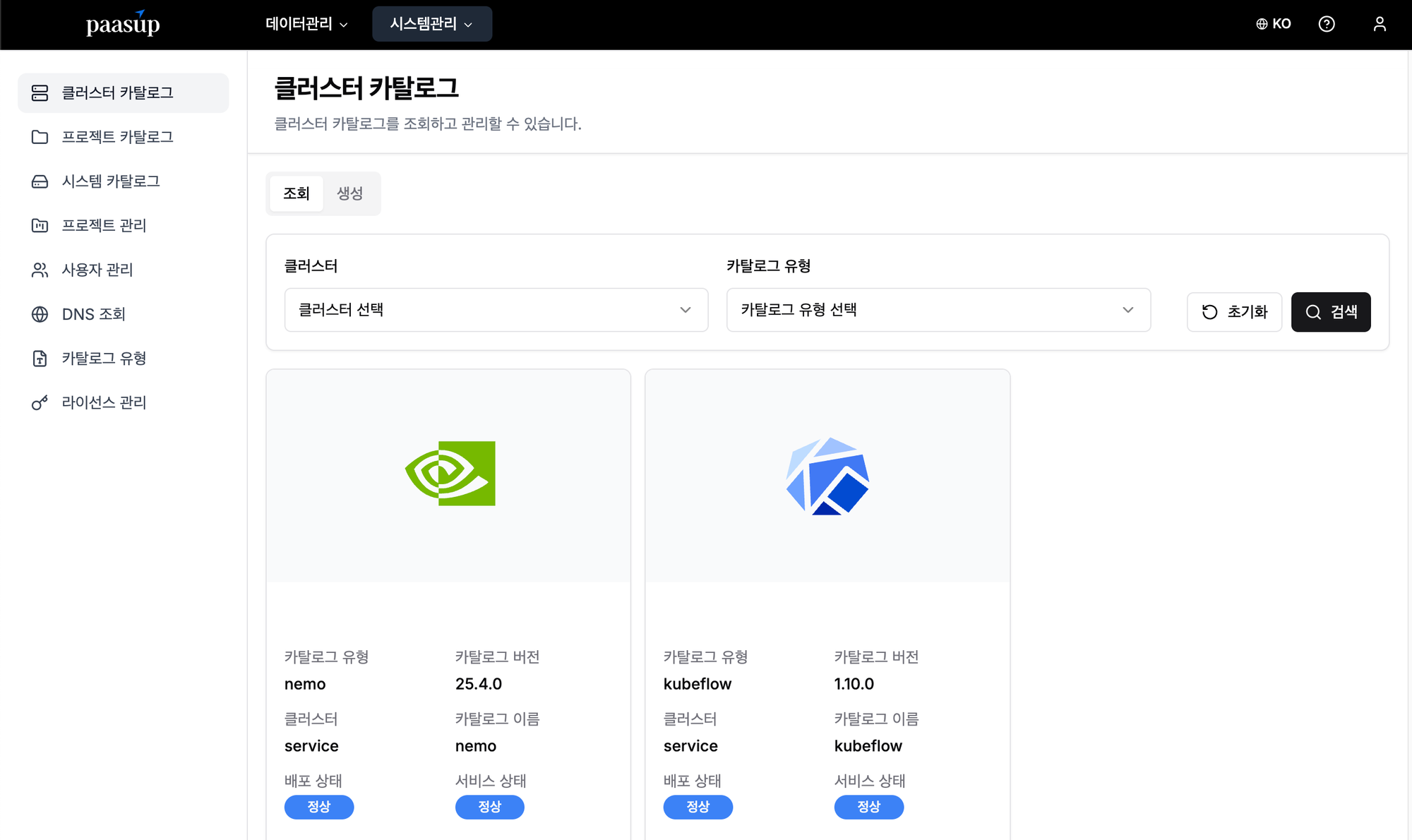The height and width of the screenshot is (840, 1412).
Task: Click the 클러스터 카탈로그 page heading
Action: coord(366,88)
